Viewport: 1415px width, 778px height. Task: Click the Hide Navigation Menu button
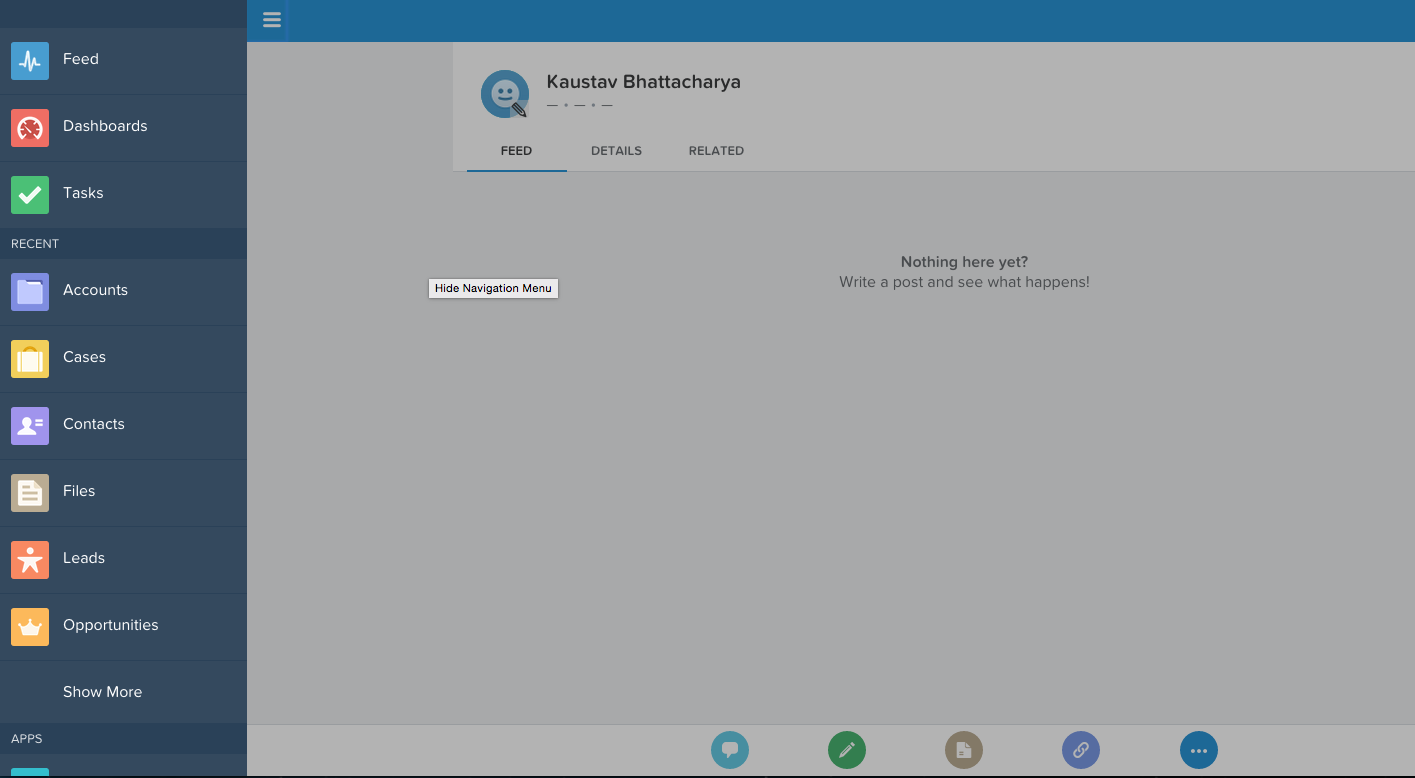(x=493, y=288)
